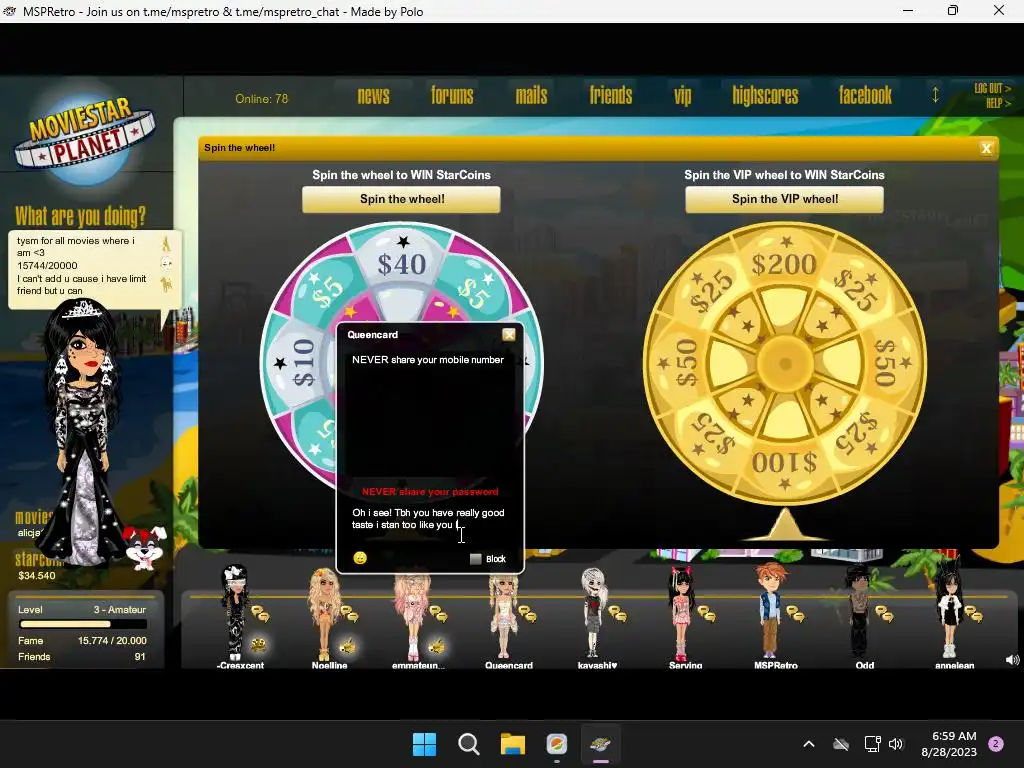This screenshot has height=768, width=1024.
Task: Click the face icon in speech bubble
Action: [167, 264]
